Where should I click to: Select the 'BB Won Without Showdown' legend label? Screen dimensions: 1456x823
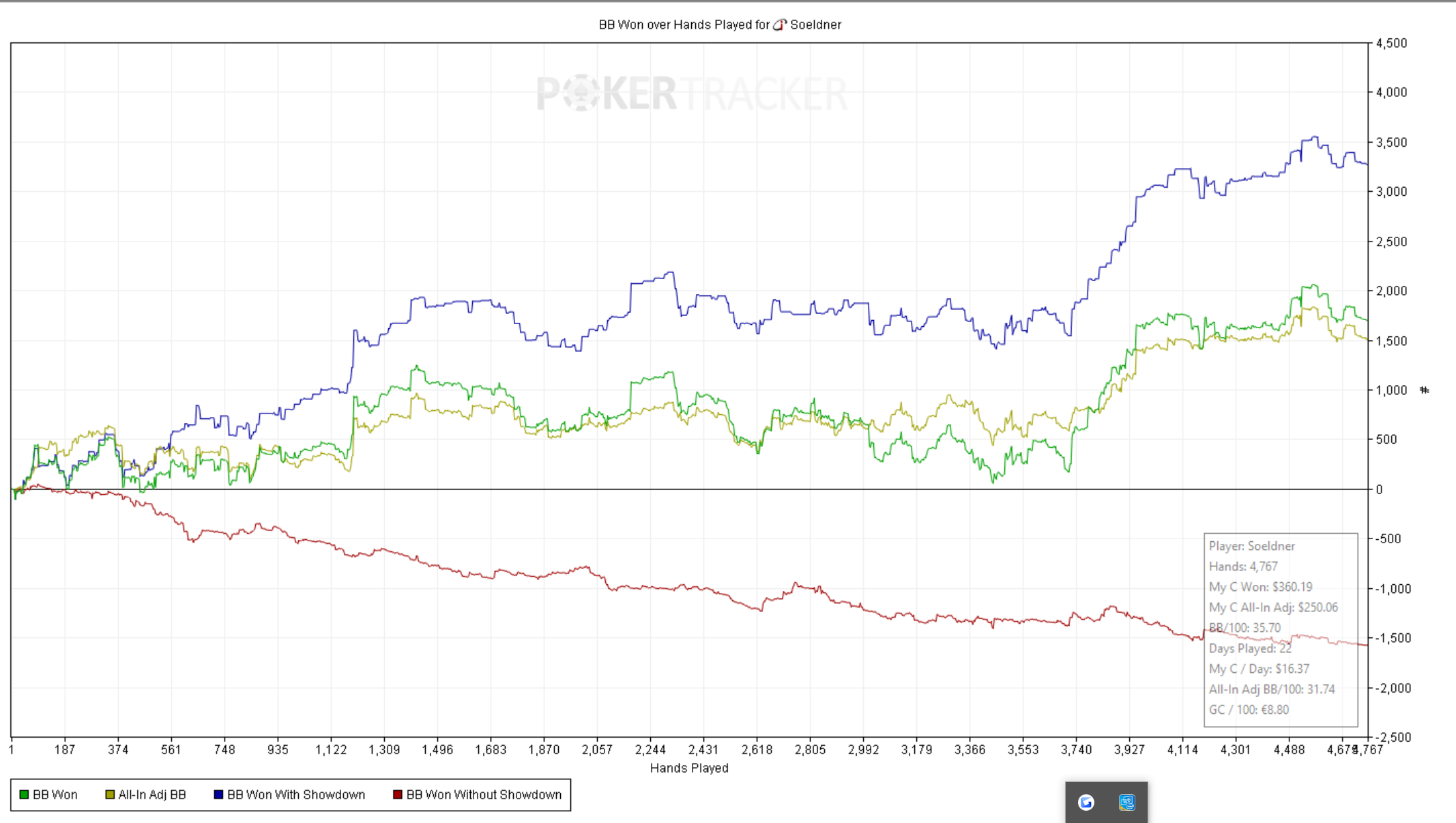pyautogui.click(x=484, y=795)
